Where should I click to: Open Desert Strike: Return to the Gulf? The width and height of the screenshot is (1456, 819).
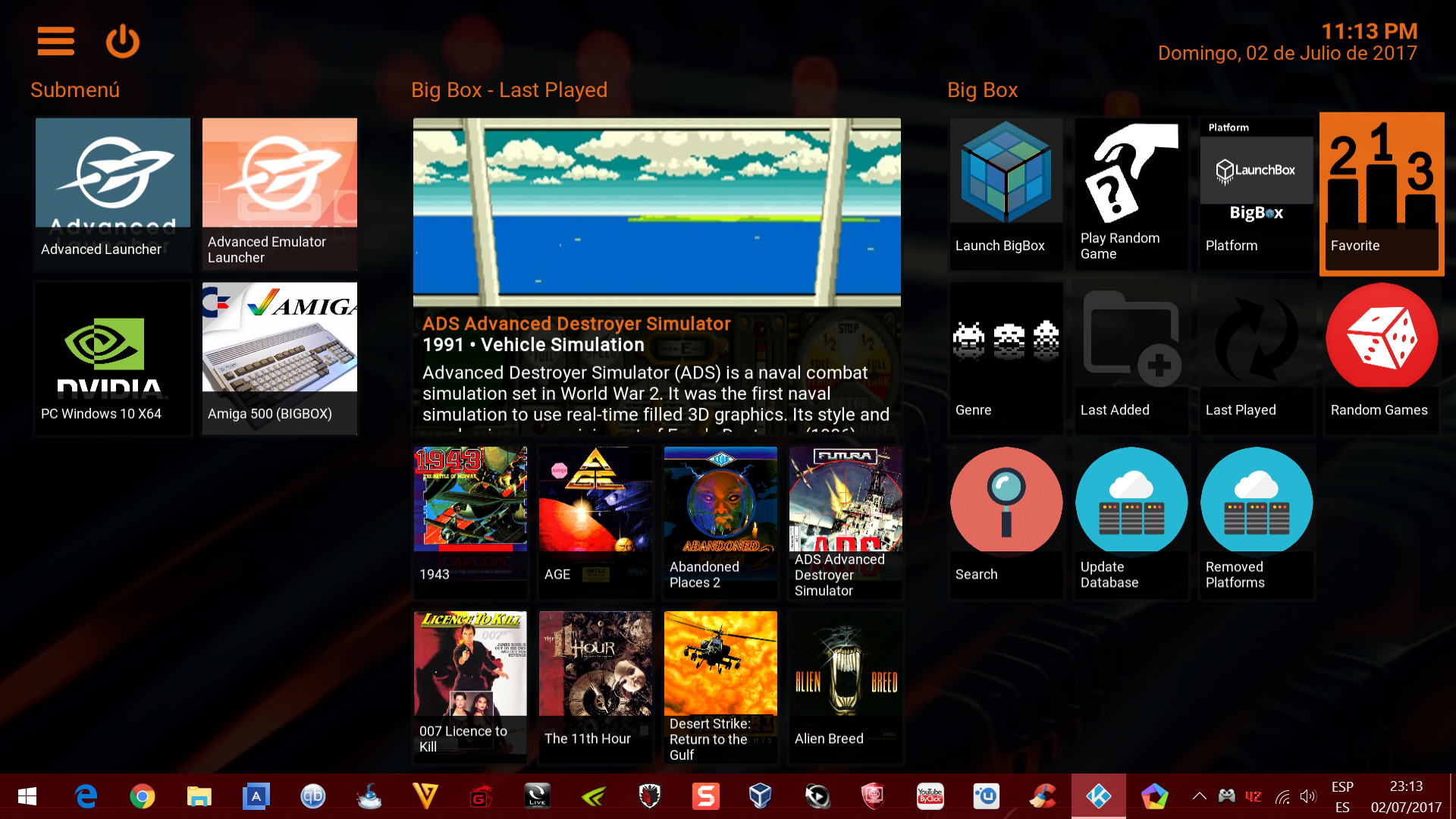(x=720, y=688)
